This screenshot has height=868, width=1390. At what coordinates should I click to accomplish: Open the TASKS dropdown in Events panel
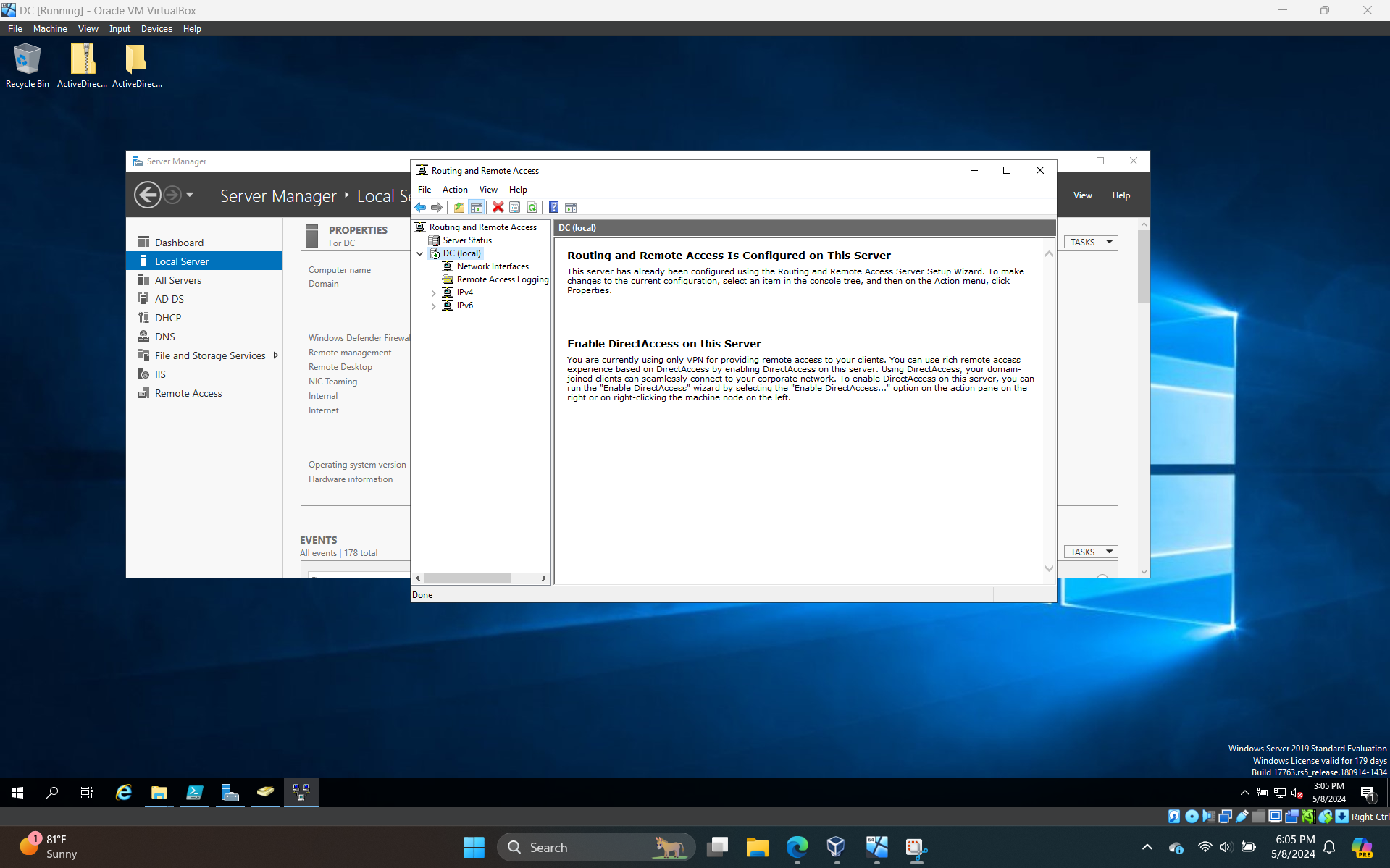[1089, 551]
